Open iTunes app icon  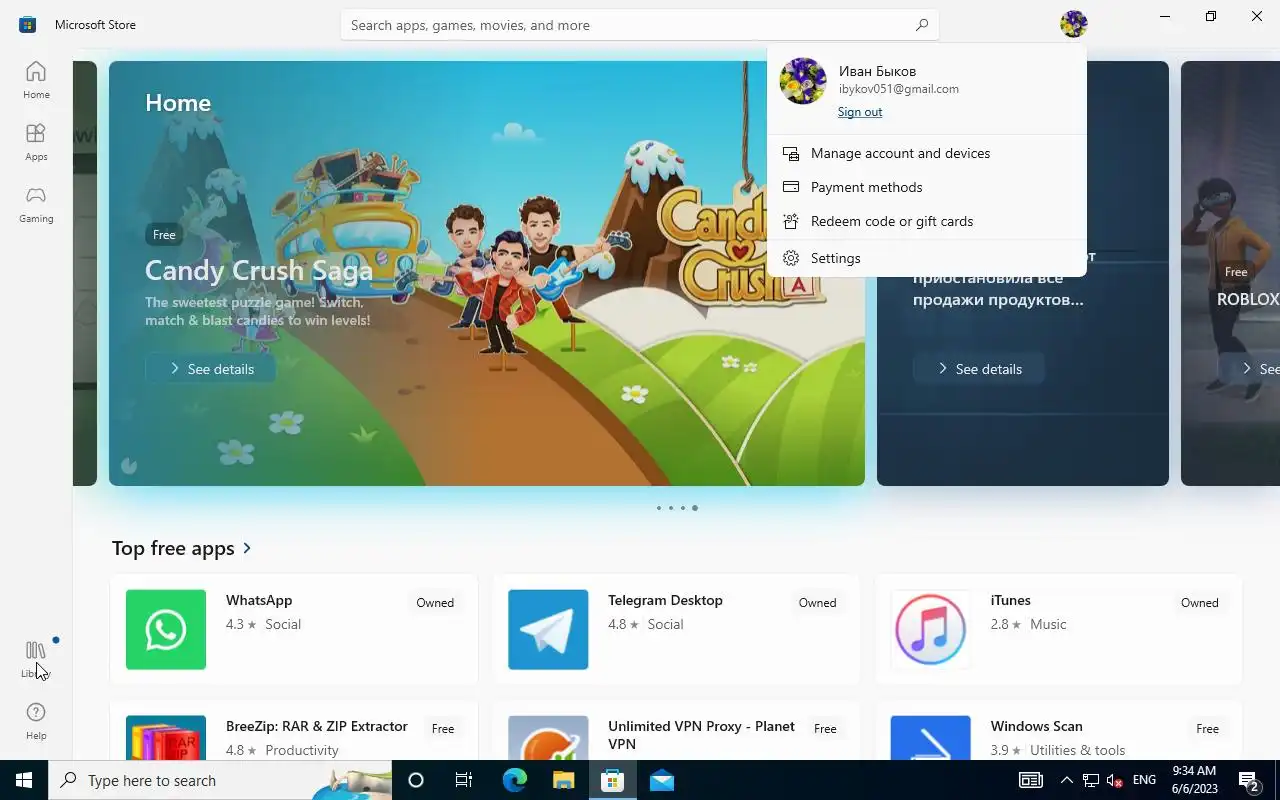coord(930,629)
